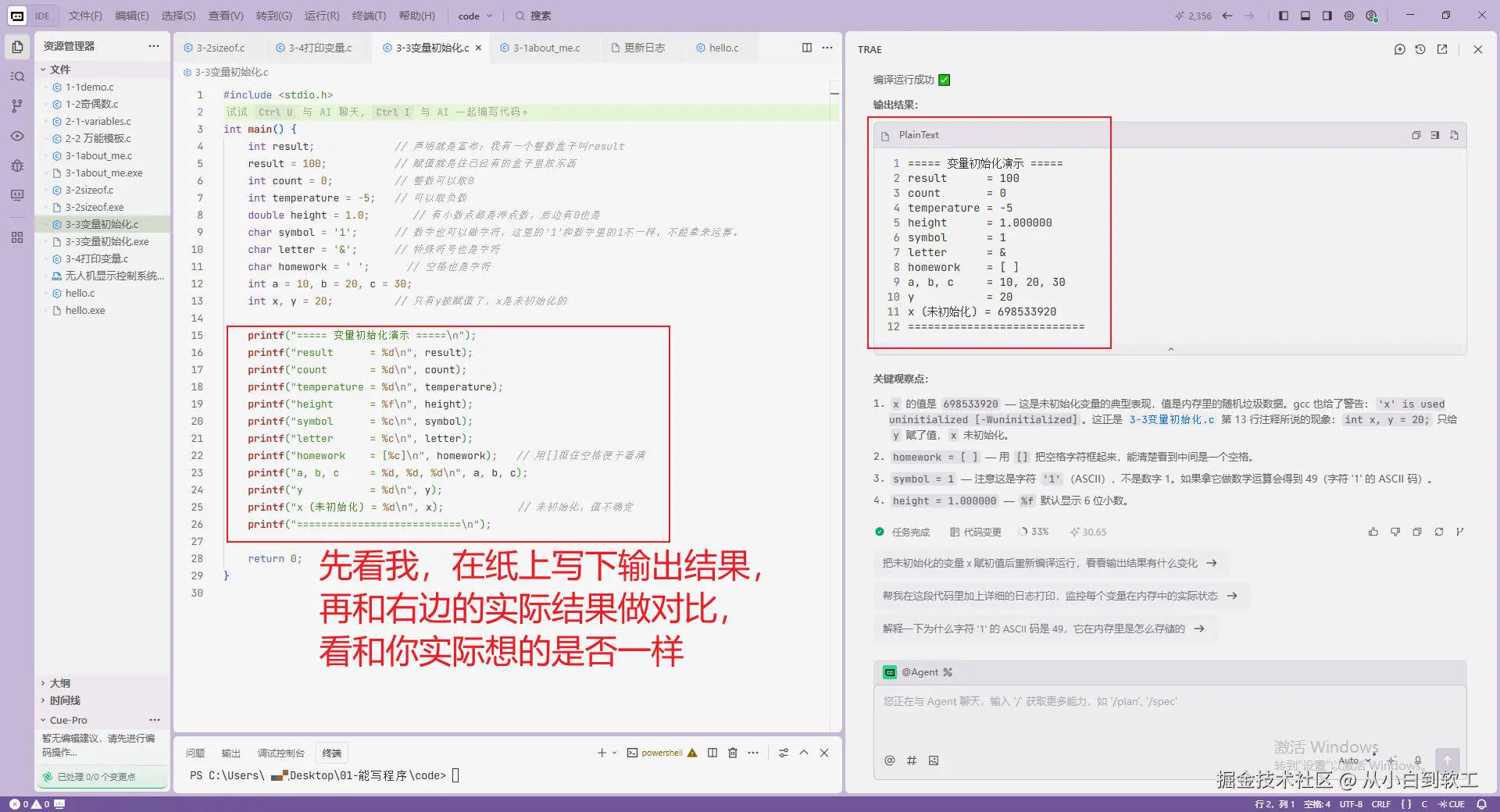Click the 3-3变量初始化.c link in response

pos(1171,419)
